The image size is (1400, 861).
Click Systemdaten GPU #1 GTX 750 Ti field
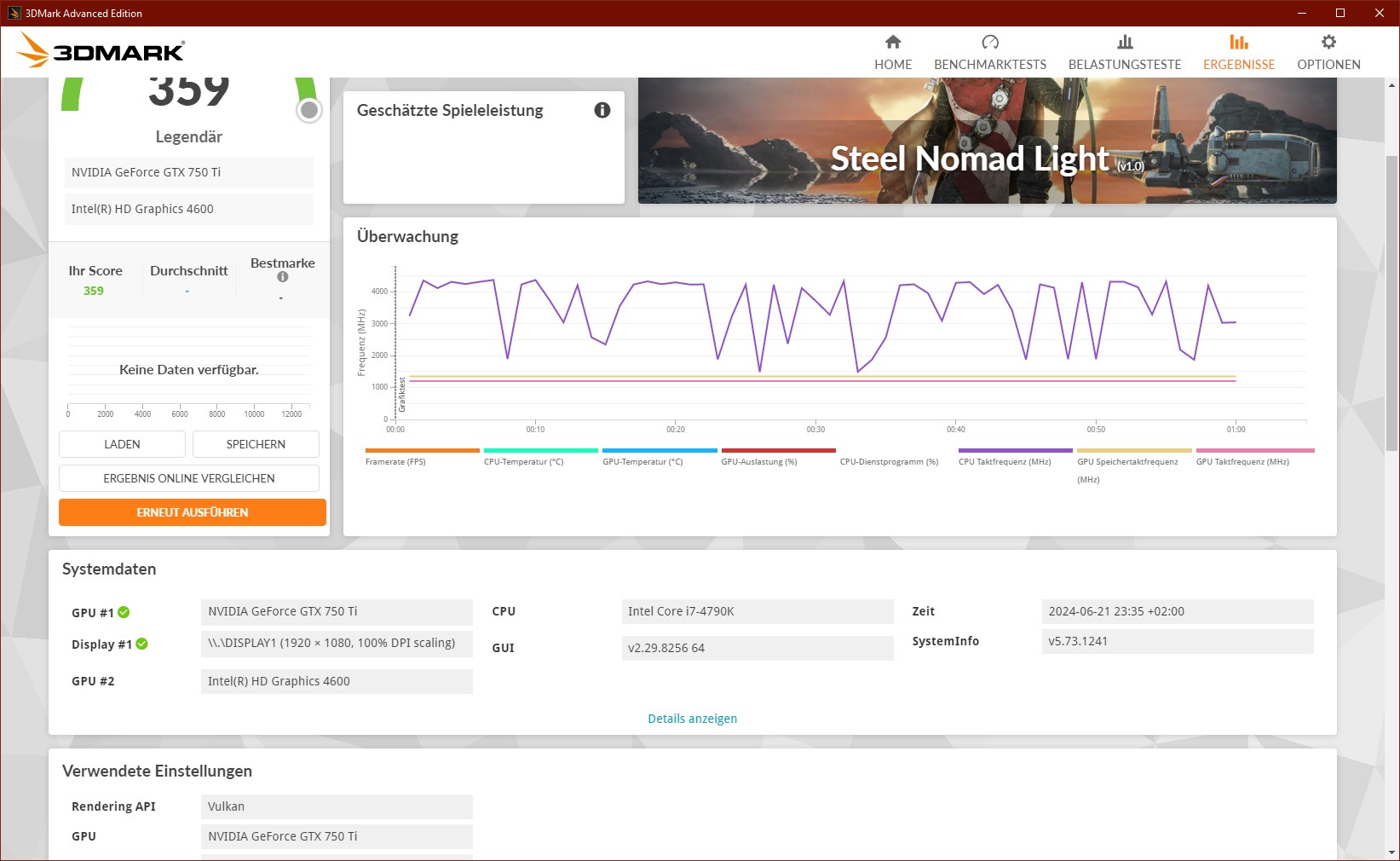pyautogui.click(x=337, y=611)
